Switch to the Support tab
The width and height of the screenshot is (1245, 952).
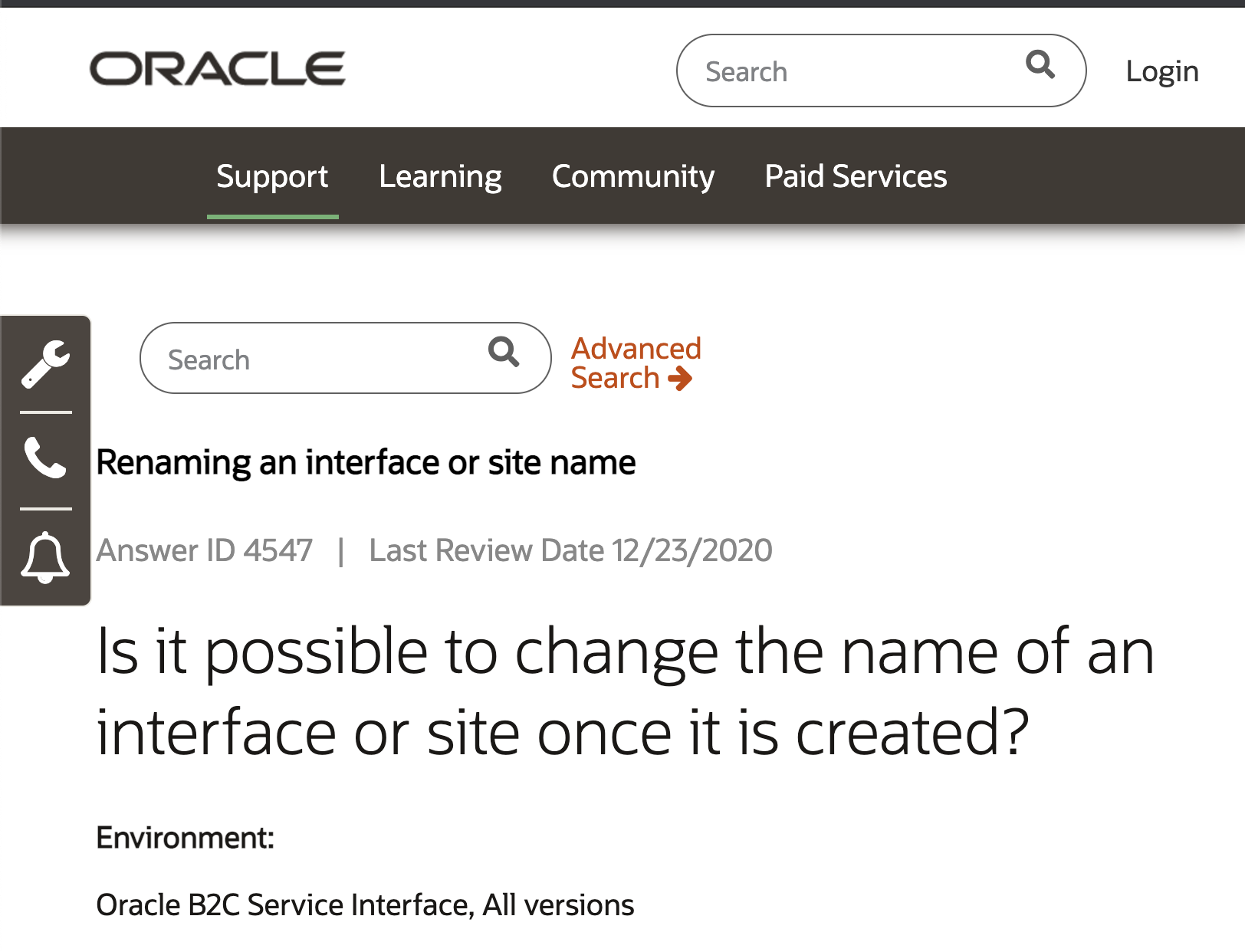(272, 176)
